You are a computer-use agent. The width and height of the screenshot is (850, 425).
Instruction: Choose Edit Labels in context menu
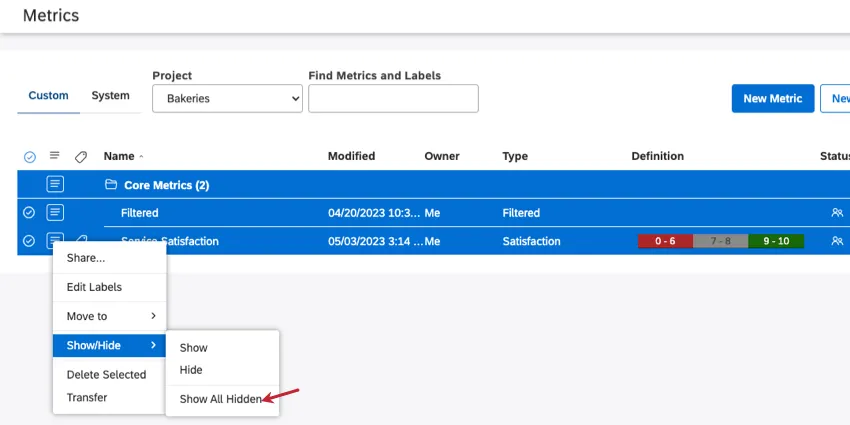pos(94,287)
